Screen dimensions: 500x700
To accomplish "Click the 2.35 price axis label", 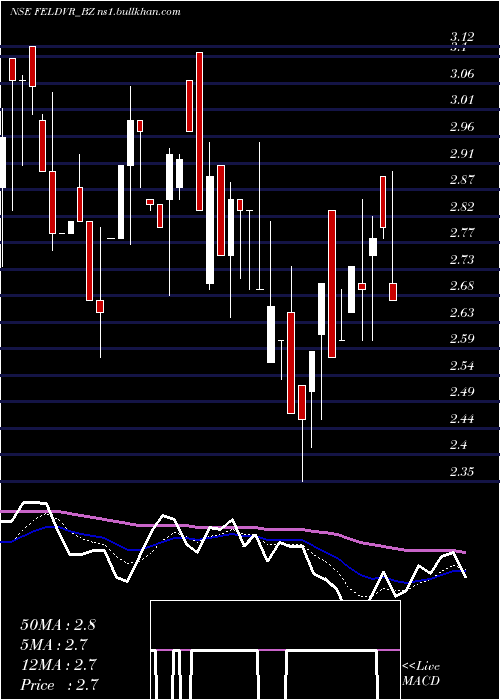I will coord(462,471).
